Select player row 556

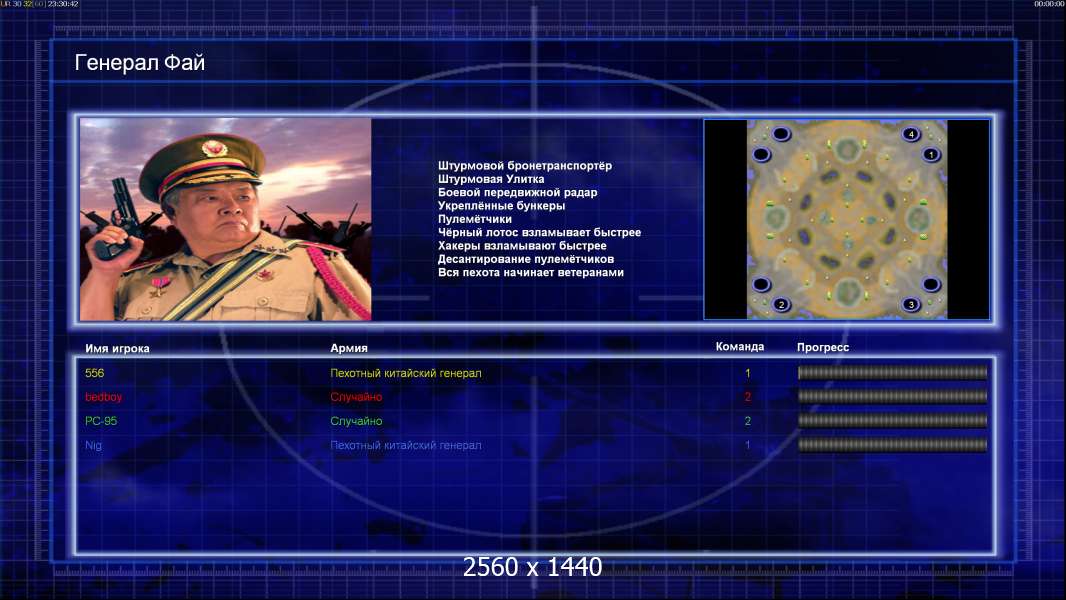pyautogui.click(x=536, y=373)
